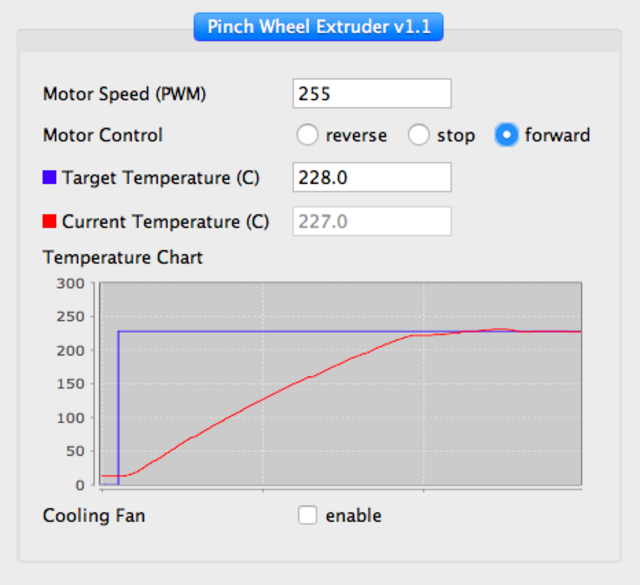Click the Target Temperature field showing 228.0
640x585 pixels.
(x=372, y=177)
